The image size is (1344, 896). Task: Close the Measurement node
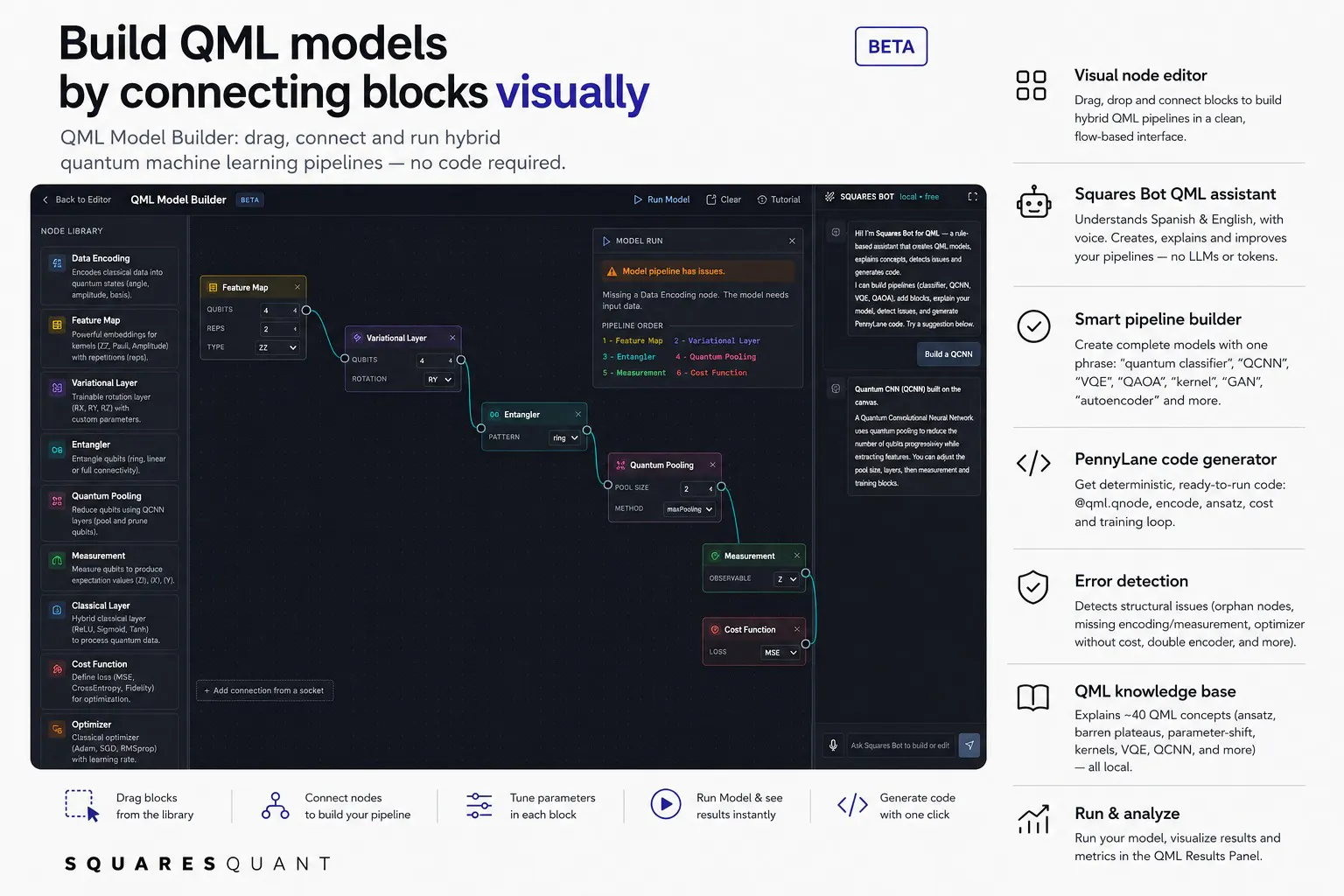click(797, 556)
